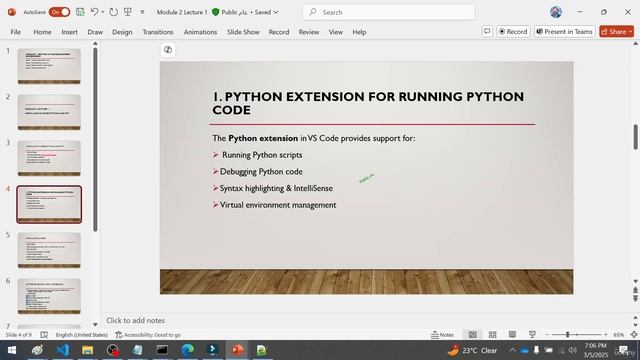Image resolution: width=640 pixels, height=360 pixels.
Task: Click the Record button at top right
Action: [x=513, y=31]
